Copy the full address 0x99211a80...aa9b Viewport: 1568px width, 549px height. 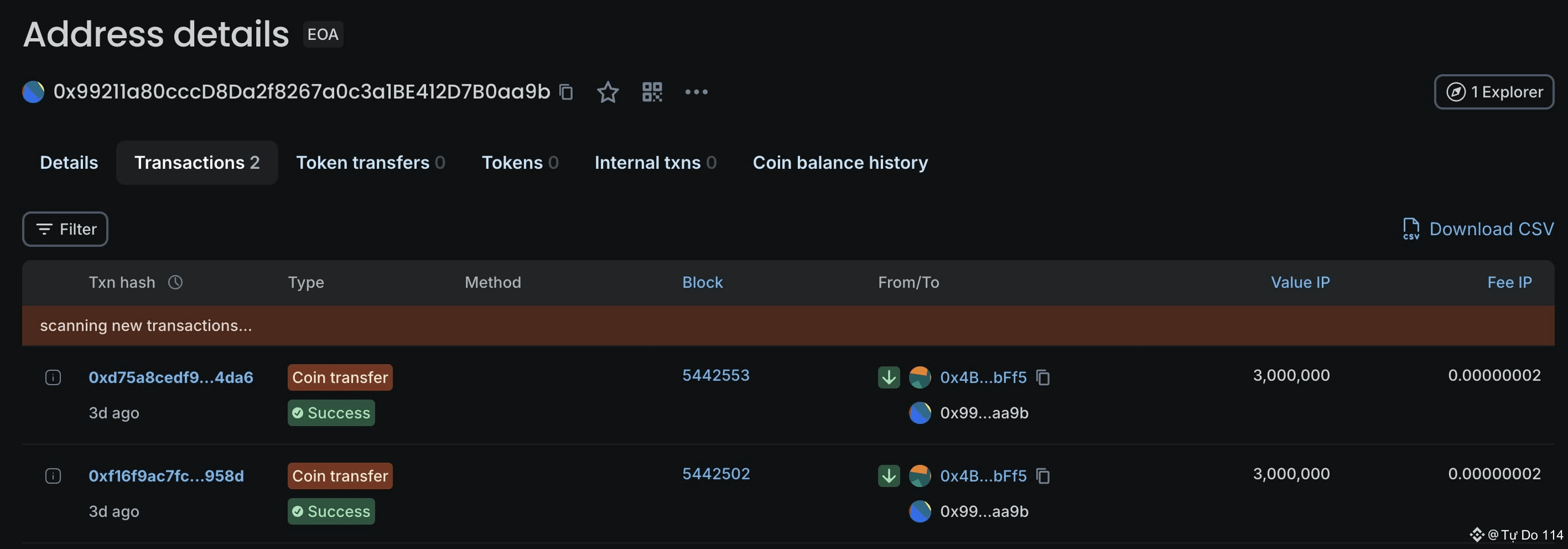pyautogui.click(x=566, y=92)
